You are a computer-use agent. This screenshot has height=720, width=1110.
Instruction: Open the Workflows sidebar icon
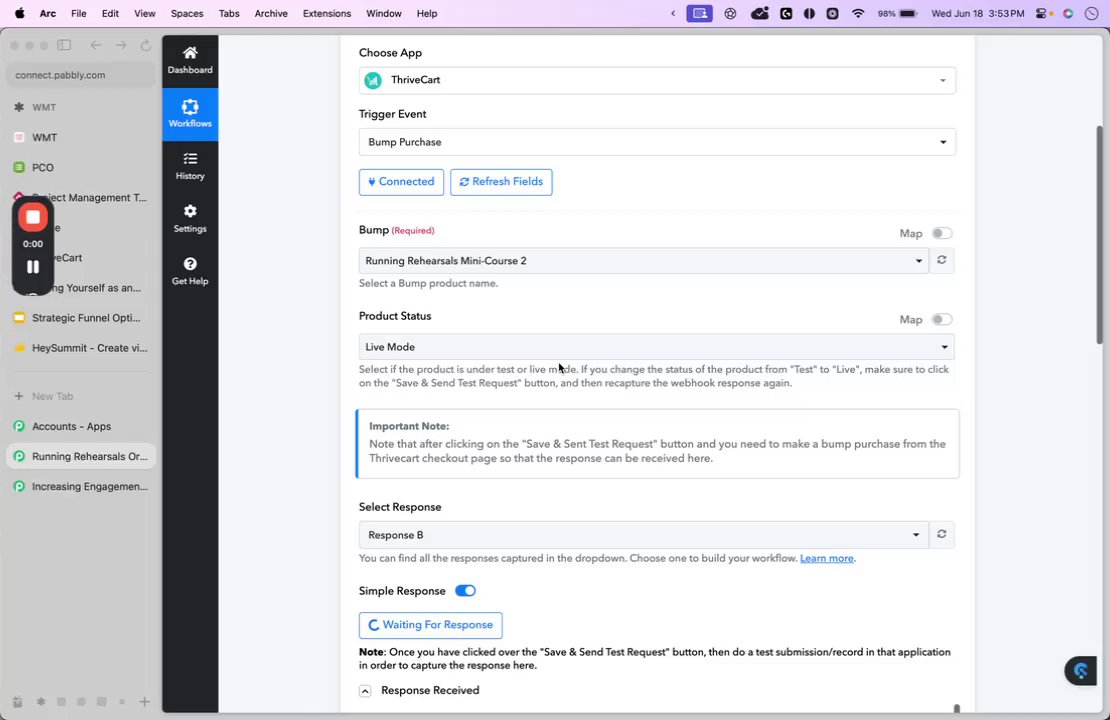coord(190,107)
